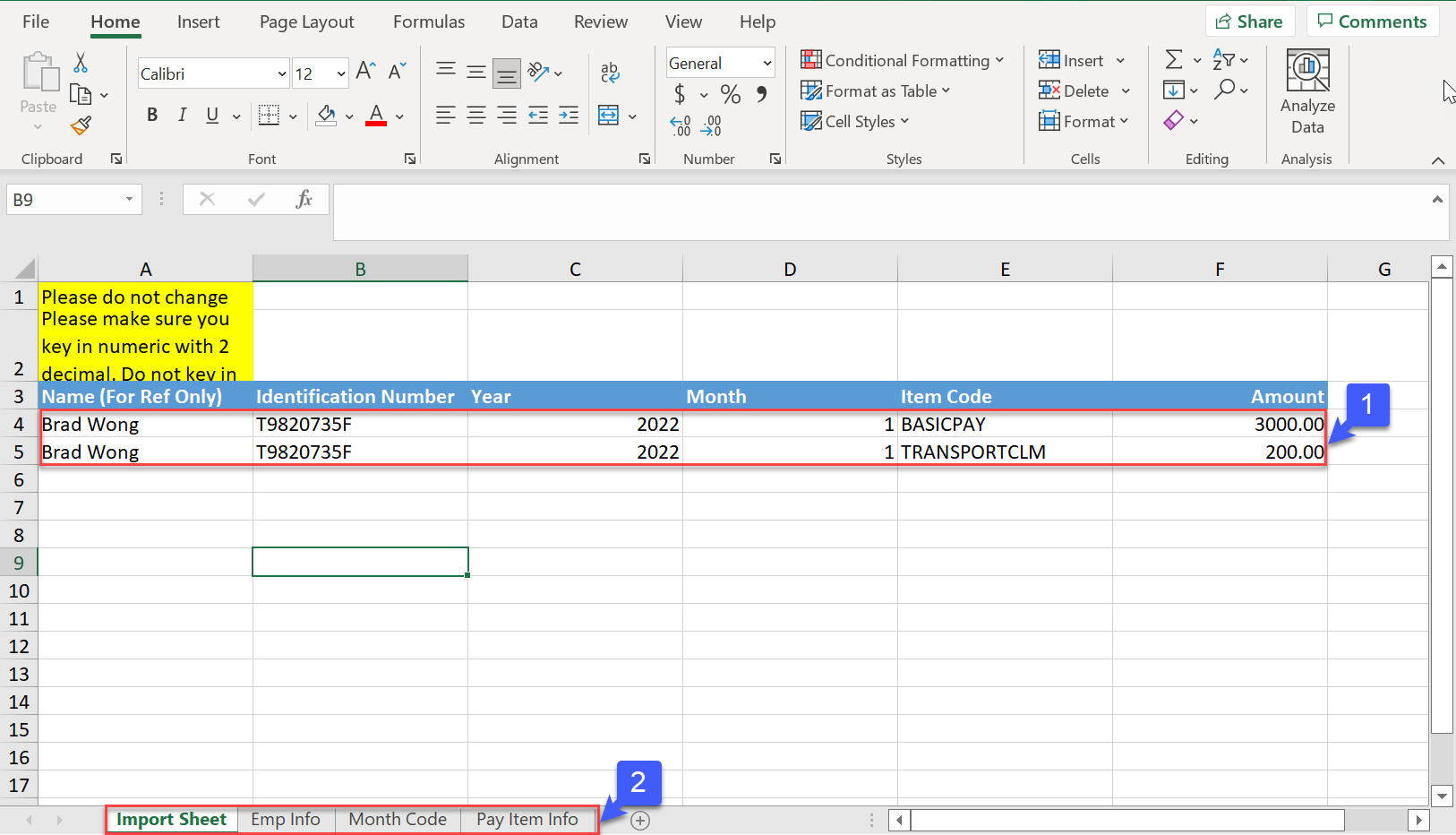Click the Name Box showing B9
The image size is (1456, 835).
point(63,200)
